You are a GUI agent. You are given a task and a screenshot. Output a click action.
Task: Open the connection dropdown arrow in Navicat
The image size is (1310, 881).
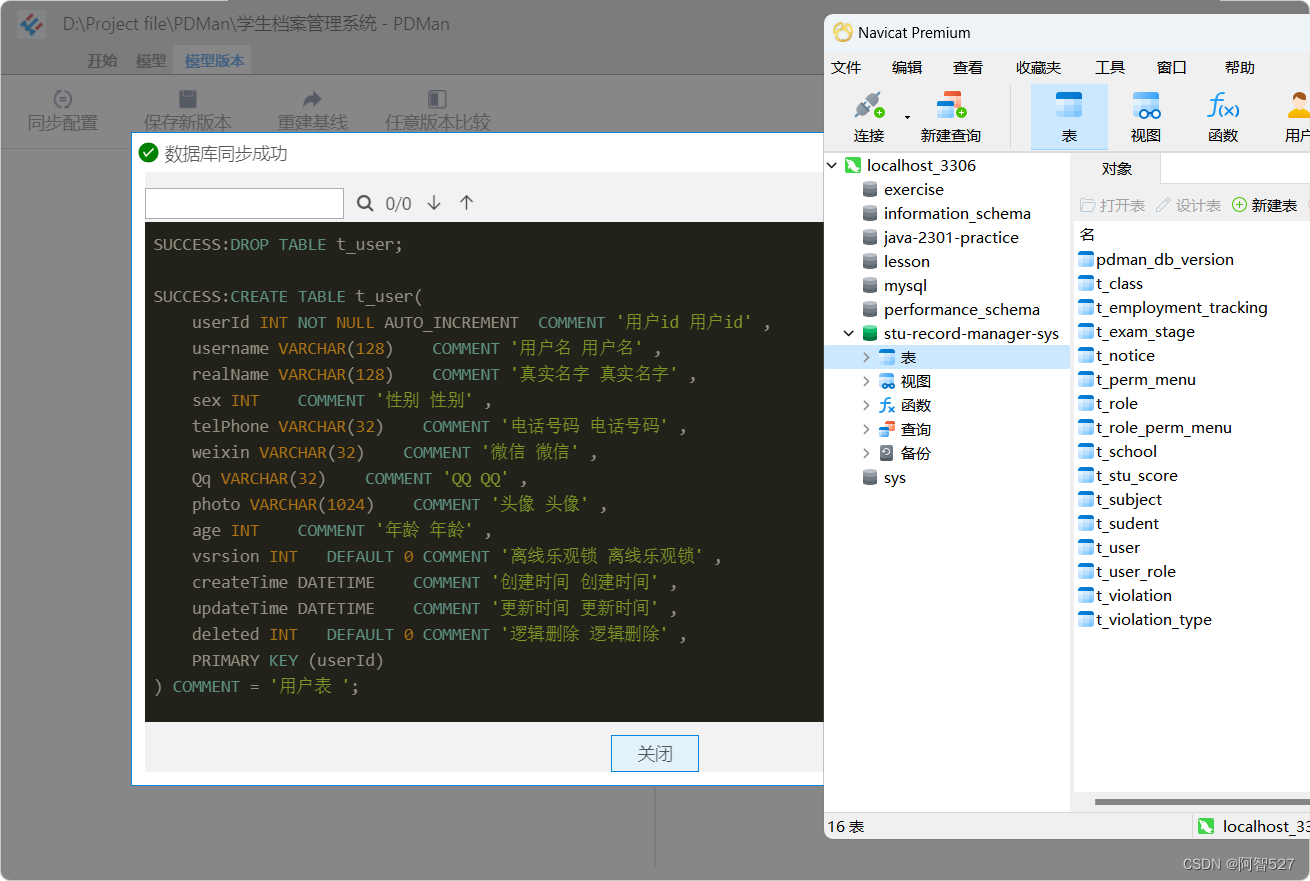click(x=908, y=117)
